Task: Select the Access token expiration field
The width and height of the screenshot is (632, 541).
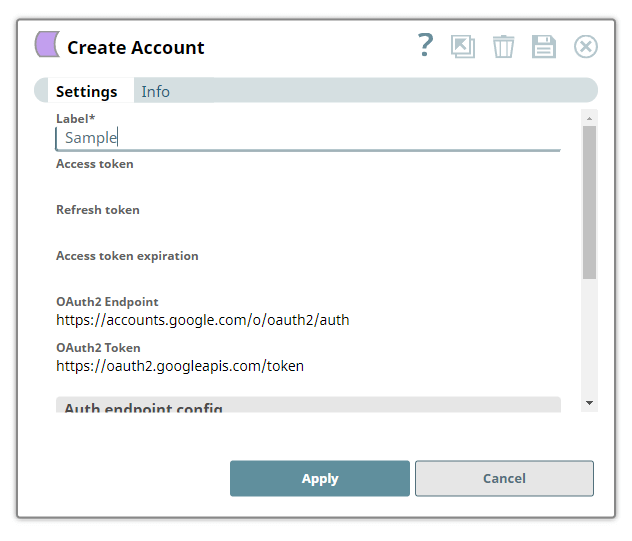Action: 307,276
